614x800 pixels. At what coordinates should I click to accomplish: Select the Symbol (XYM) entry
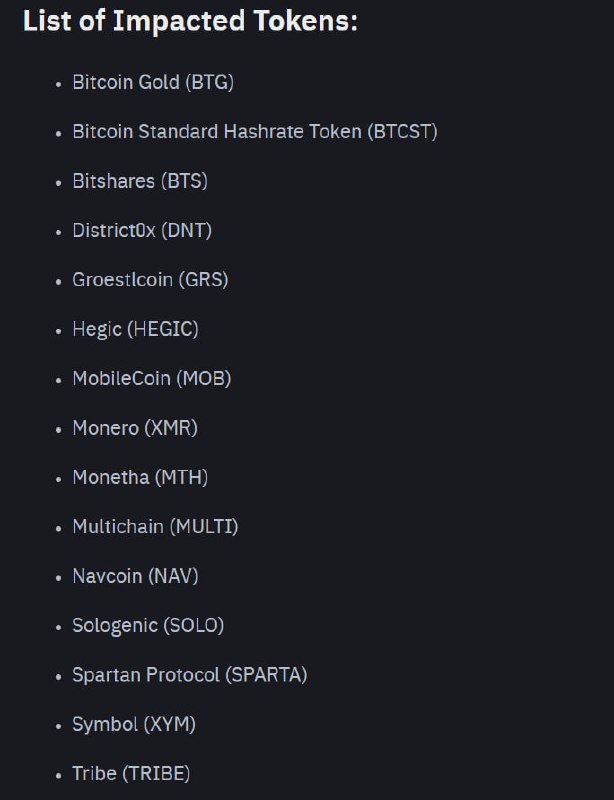coord(134,724)
